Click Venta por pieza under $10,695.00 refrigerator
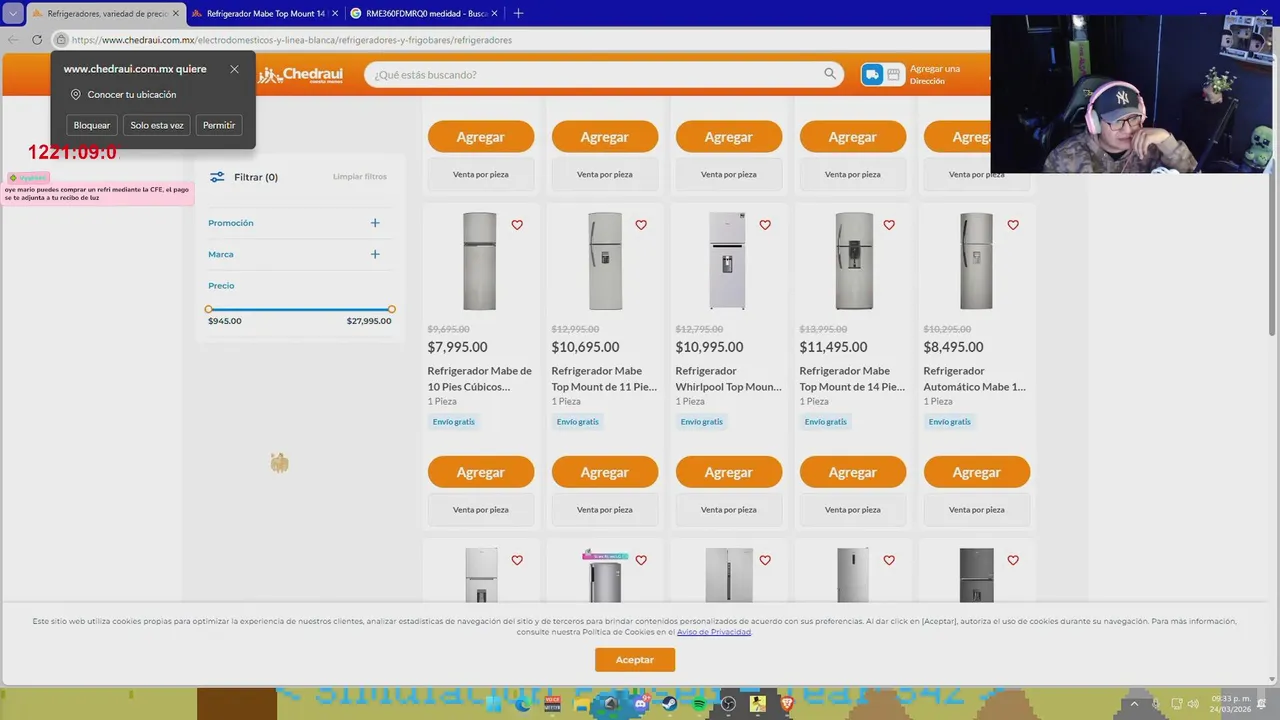The image size is (1280, 720). pos(605,510)
